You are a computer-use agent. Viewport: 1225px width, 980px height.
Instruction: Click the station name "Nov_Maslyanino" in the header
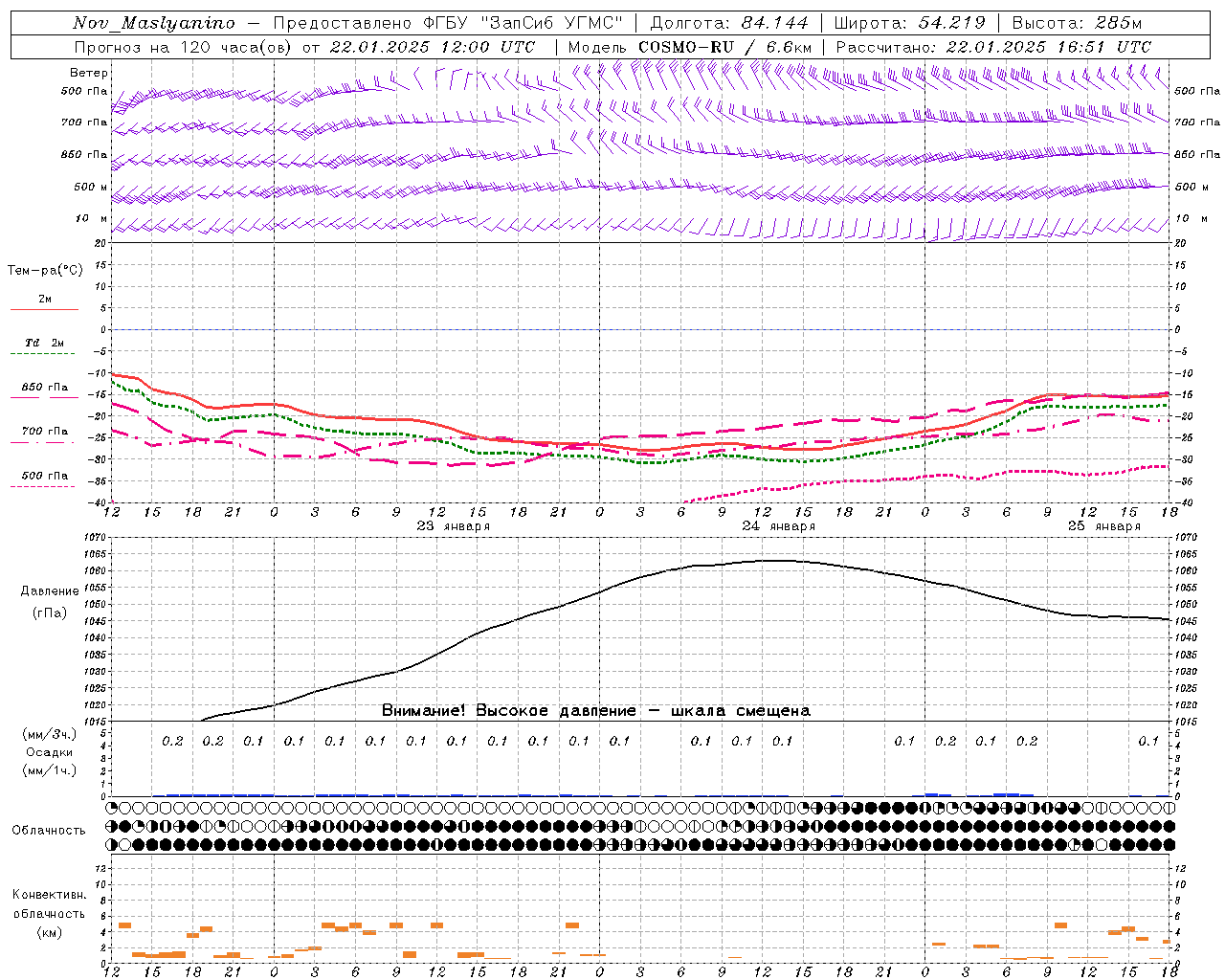[x=154, y=23]
